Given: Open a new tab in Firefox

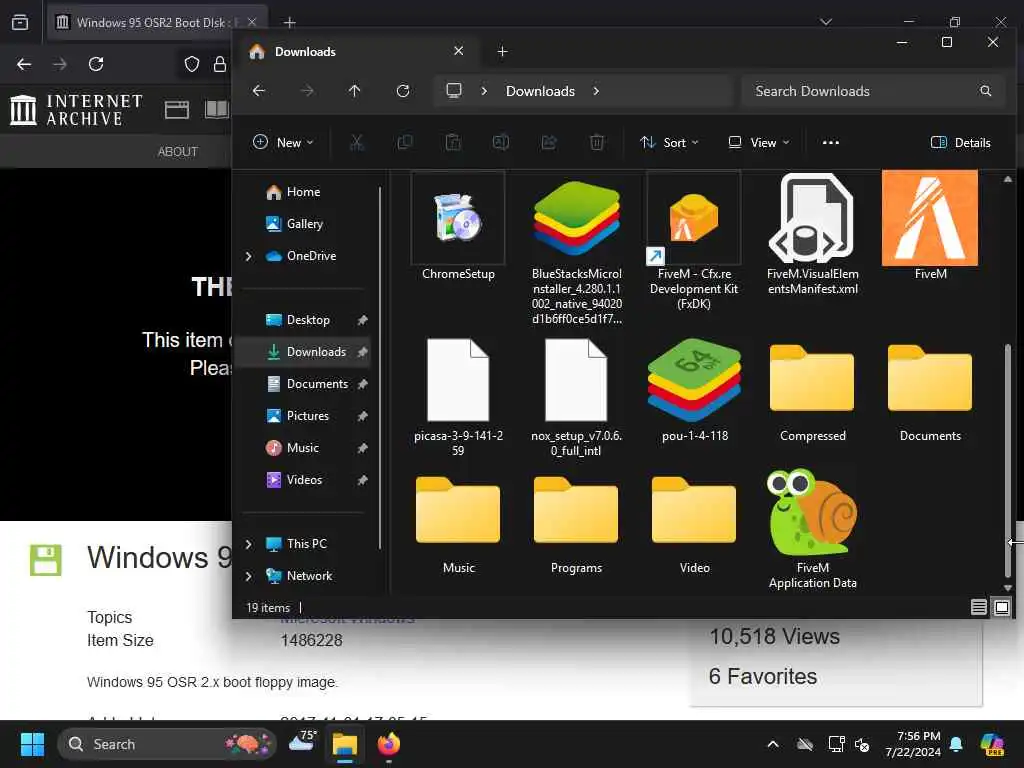Looking at the screenshot, I should click(x=289, y=22).
